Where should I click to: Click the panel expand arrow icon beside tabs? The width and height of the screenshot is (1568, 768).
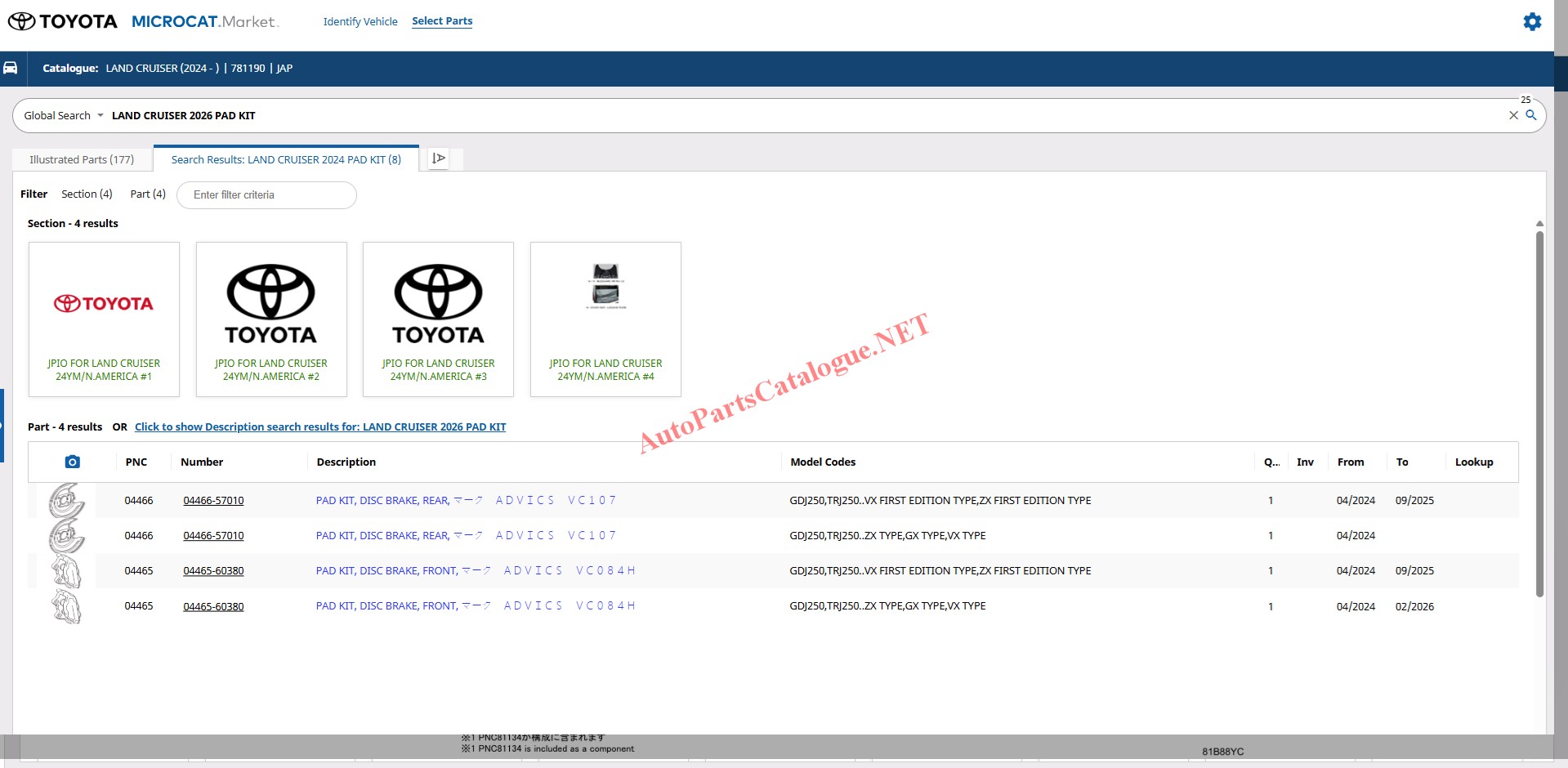pos(439,159)
